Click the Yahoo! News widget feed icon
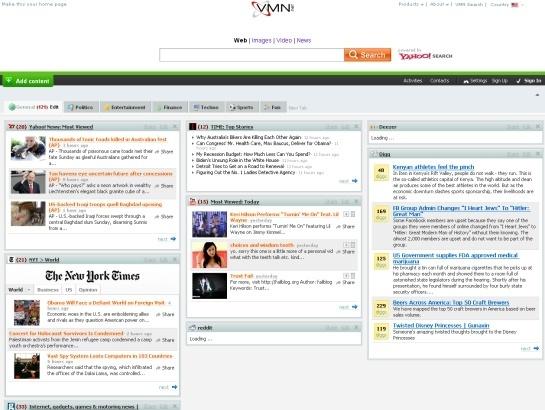The image size is (545, 410). (x=11, y=126)
